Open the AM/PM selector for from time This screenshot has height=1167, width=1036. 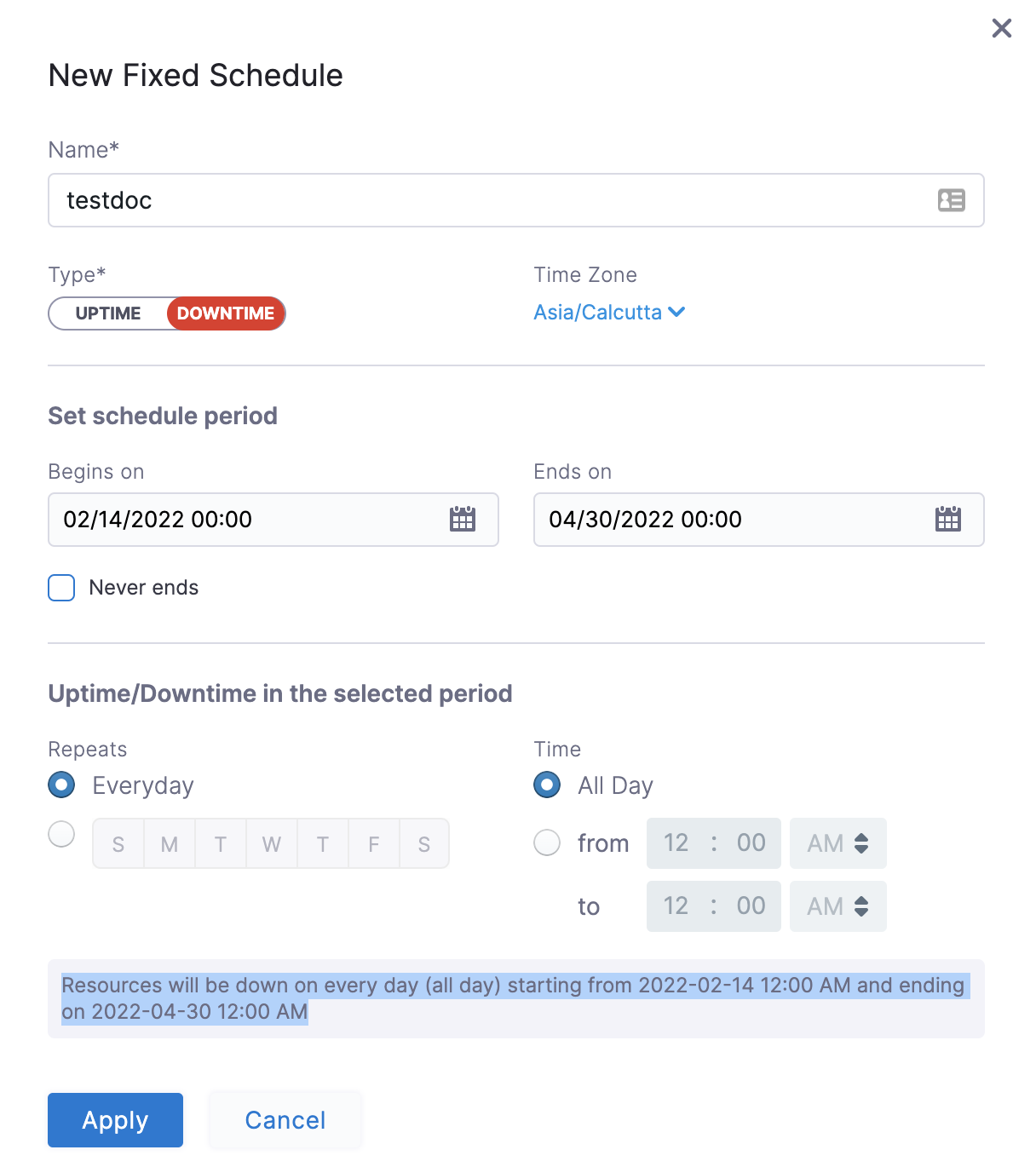point(837,843)
